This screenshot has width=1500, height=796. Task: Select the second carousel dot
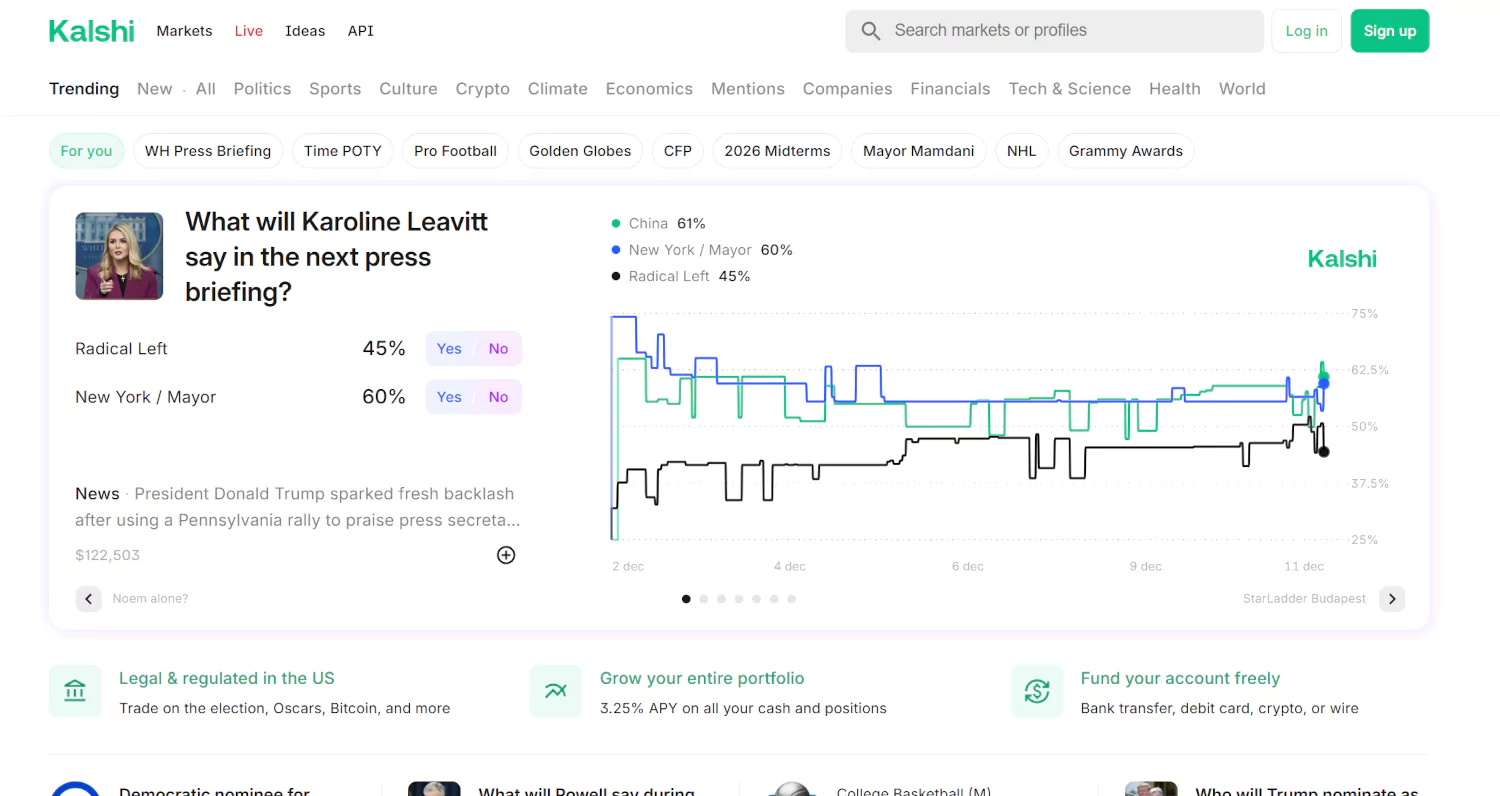tap(704, 599)
